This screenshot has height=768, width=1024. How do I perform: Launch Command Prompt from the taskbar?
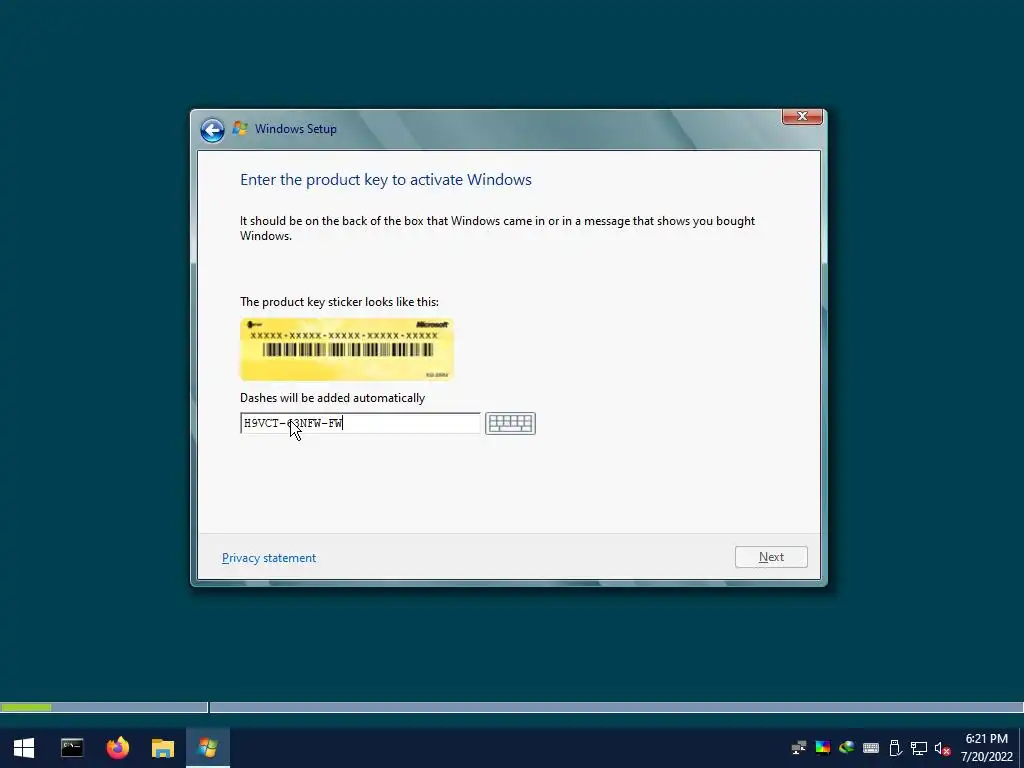coord(72,748)
